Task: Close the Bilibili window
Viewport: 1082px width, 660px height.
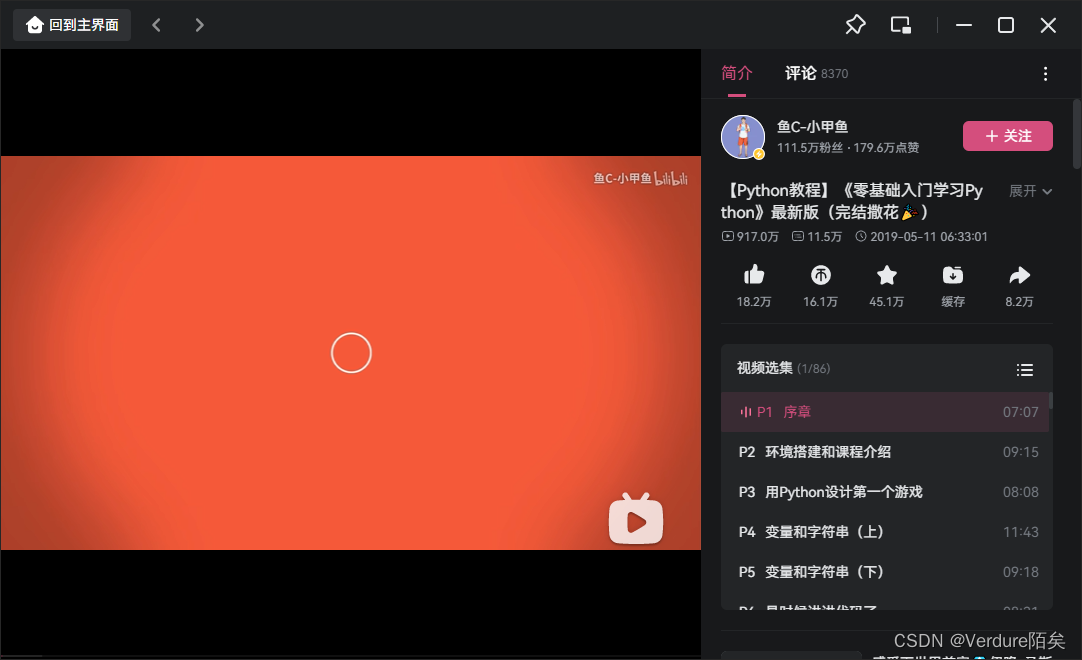Action: click(x=1048, y=26)
